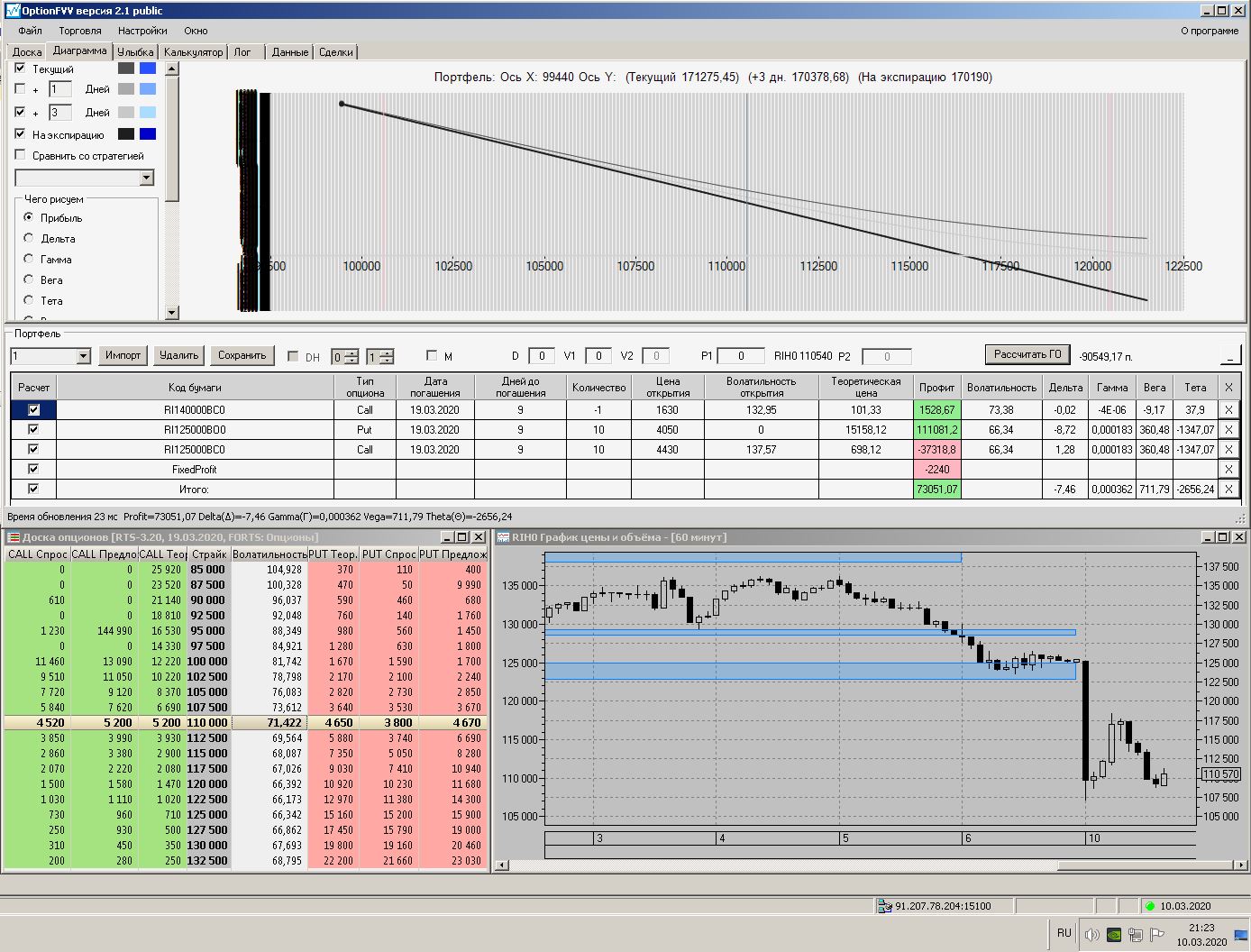Decrease the second spinner value showing 1
The width and height of the screenshot is (1251, 952).
[387, 361]
